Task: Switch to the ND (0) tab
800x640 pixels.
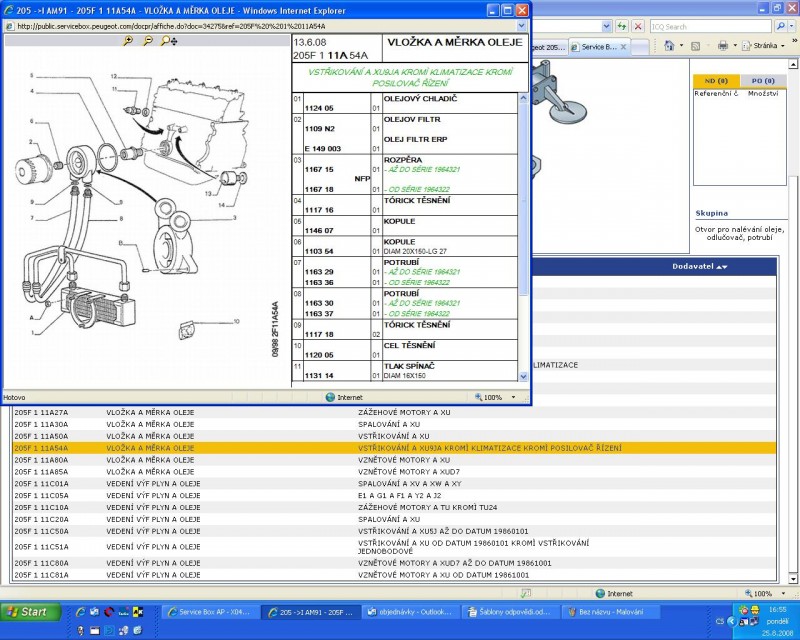Action: tap(716, 80)
